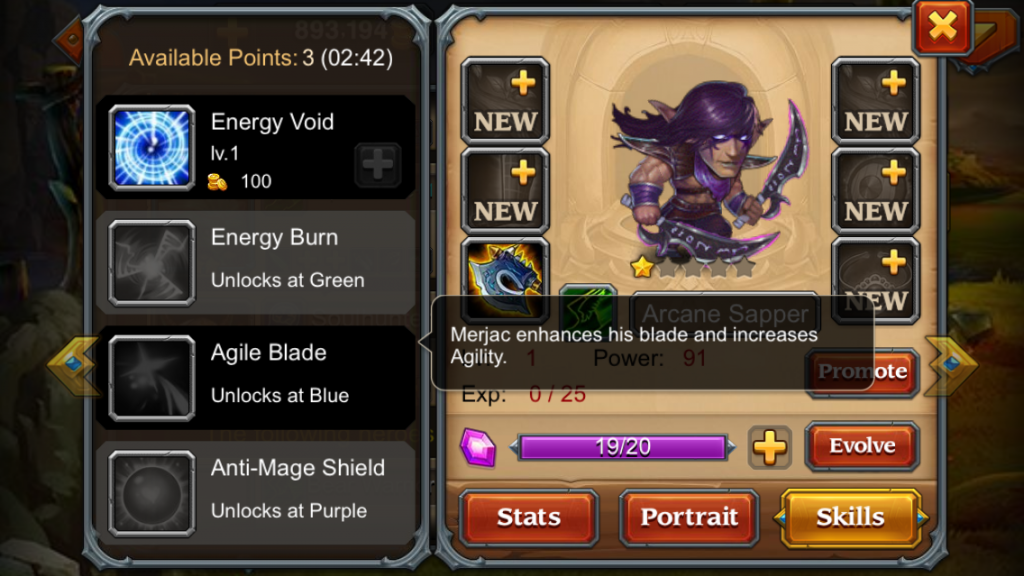Add soul stones with the plus button
The image size is (1024, 576).
[769, 448]
